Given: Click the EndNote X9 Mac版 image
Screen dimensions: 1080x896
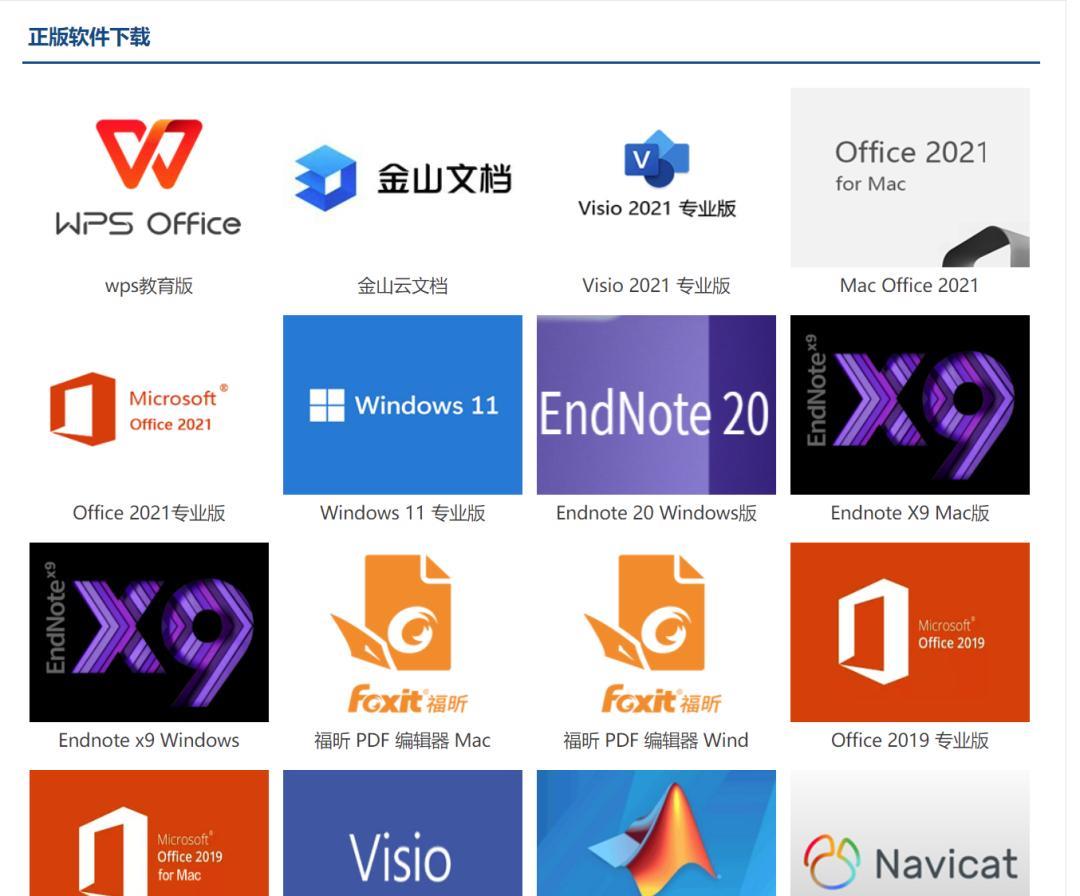Looking at the screenshot, I should coord(910,405).
